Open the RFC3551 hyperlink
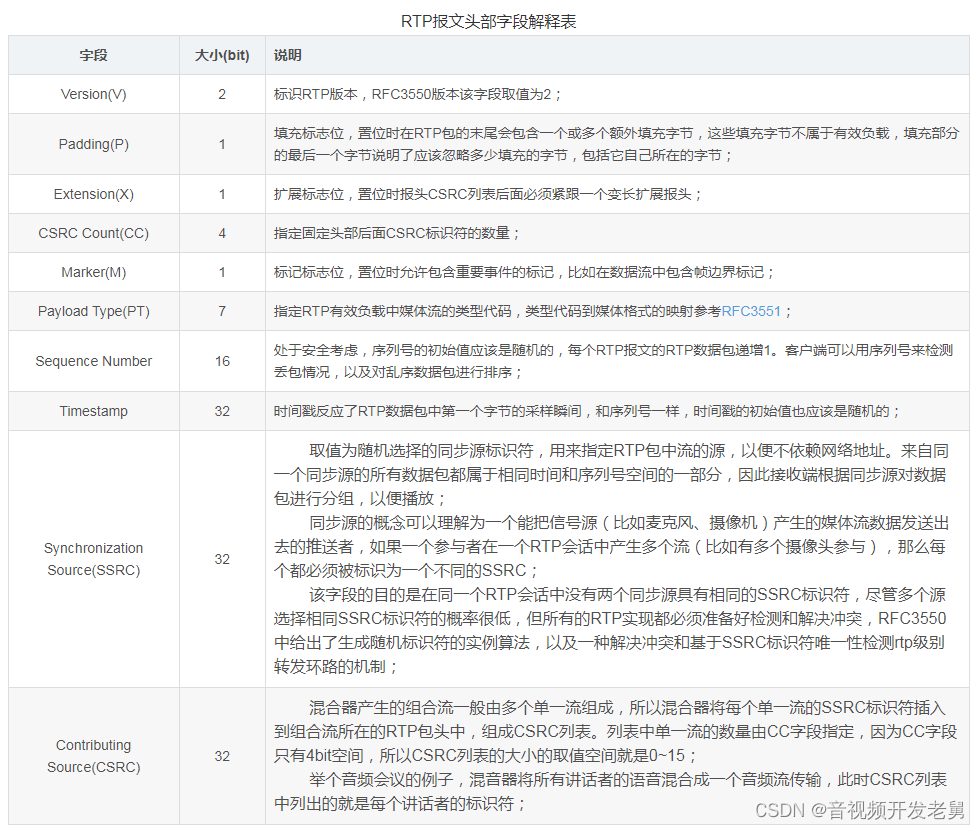 point(751,311)
